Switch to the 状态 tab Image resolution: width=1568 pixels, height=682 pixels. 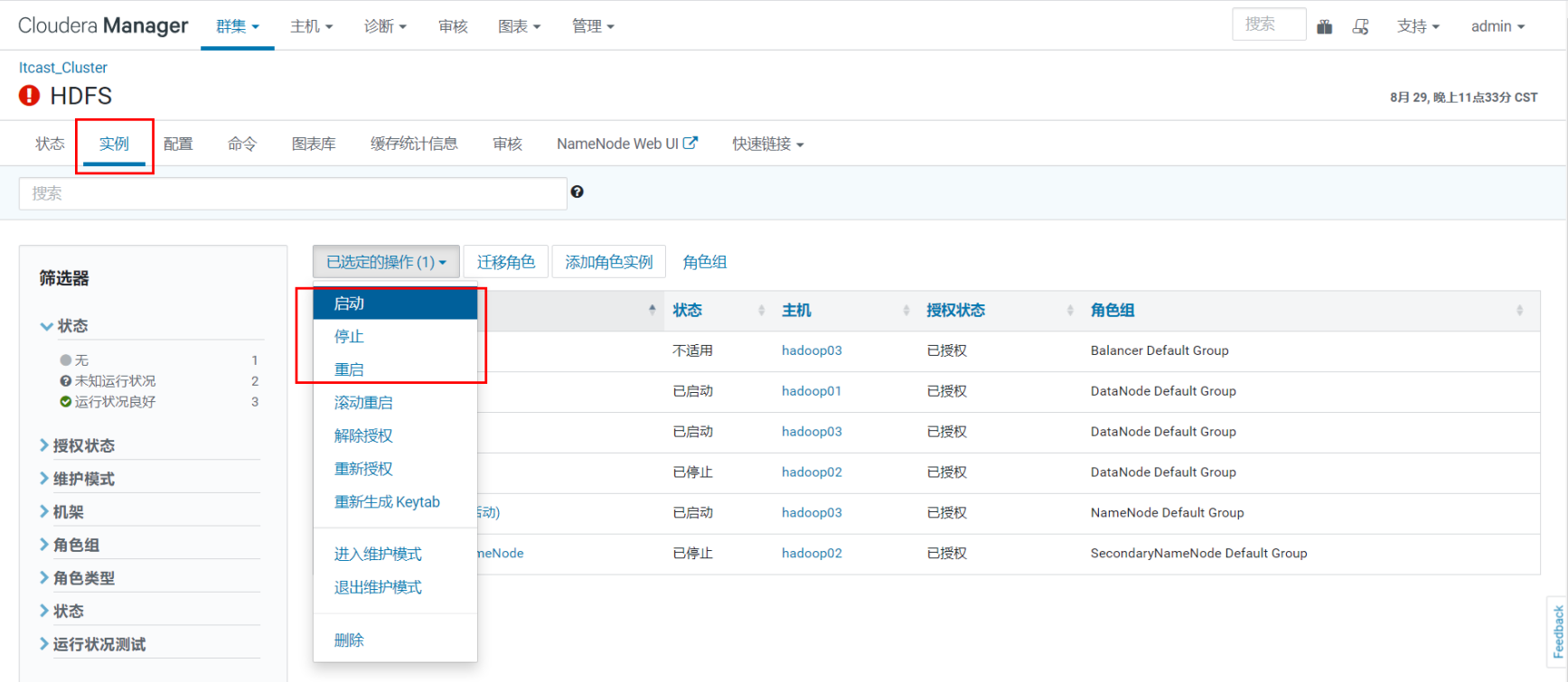tap(50, 144)
